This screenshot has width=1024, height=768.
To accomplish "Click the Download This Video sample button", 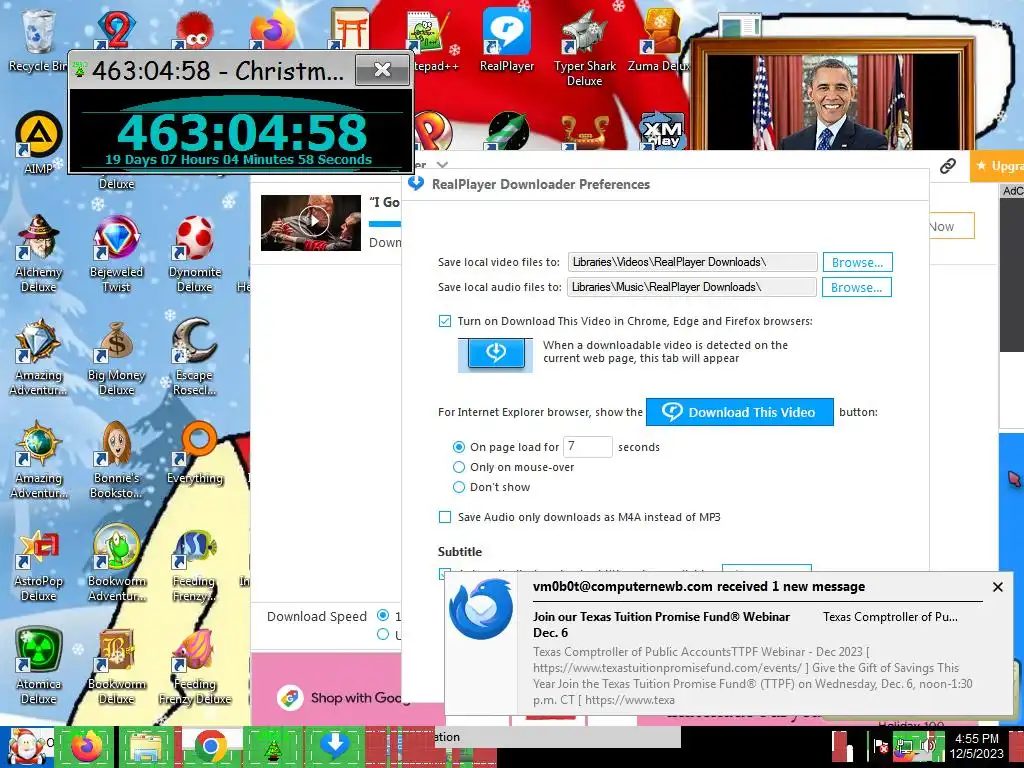I will click(x=740, y=412).
